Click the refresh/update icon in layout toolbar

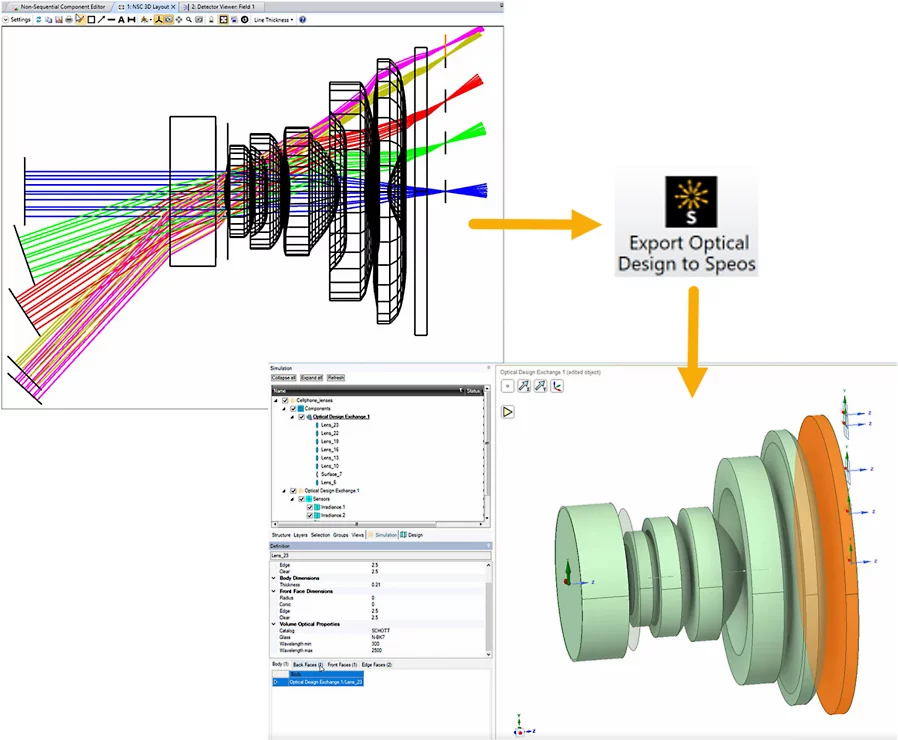[x=39, y=19]
